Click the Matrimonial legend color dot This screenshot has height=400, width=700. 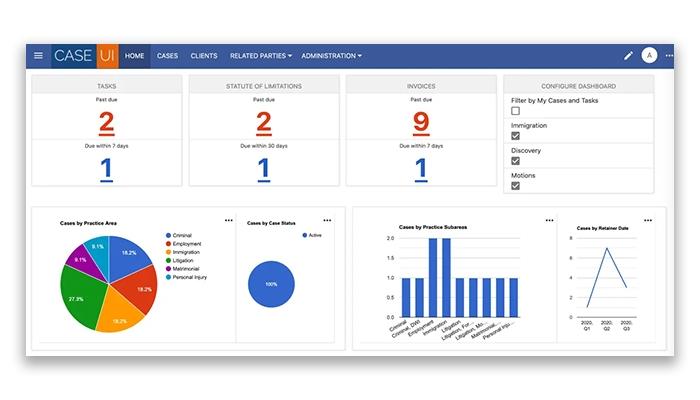pos(168,269)
